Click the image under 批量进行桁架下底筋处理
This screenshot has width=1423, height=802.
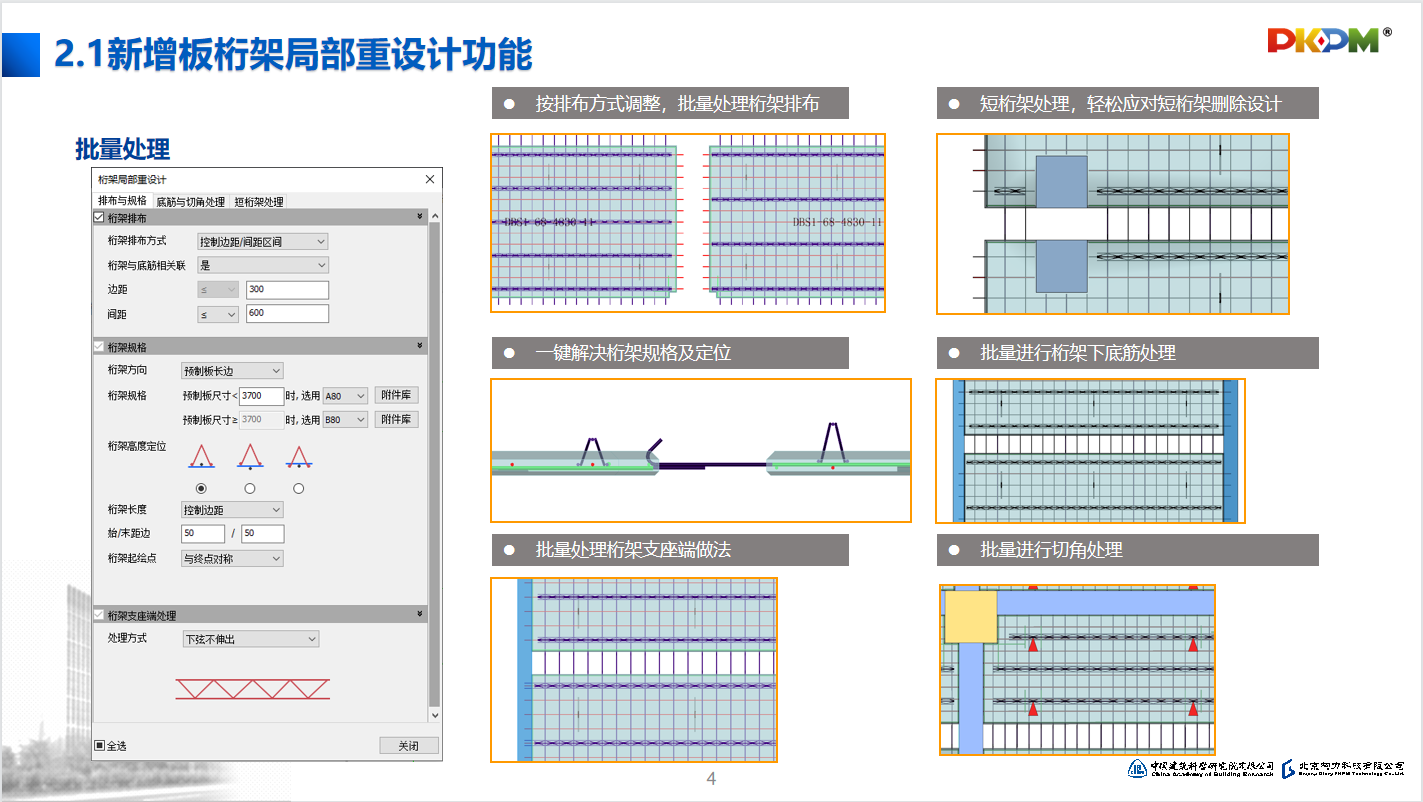pyautogui.click(x=1091, y=451)
